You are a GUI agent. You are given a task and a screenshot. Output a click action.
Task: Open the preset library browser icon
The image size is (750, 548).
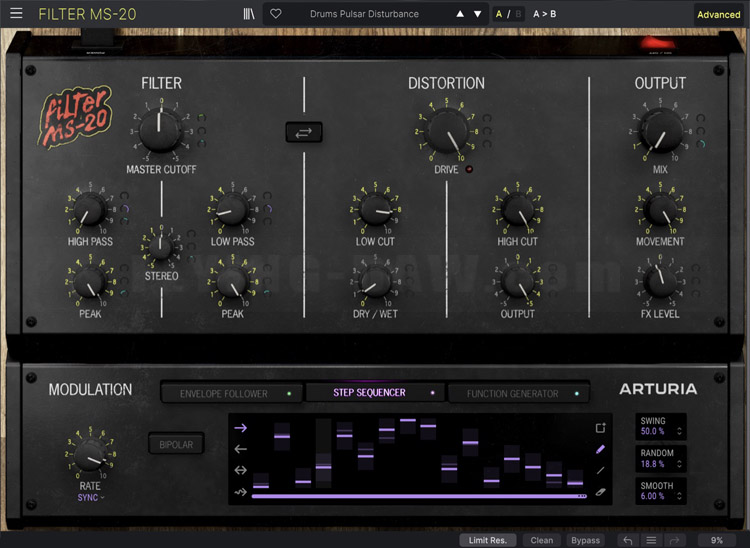249,14
